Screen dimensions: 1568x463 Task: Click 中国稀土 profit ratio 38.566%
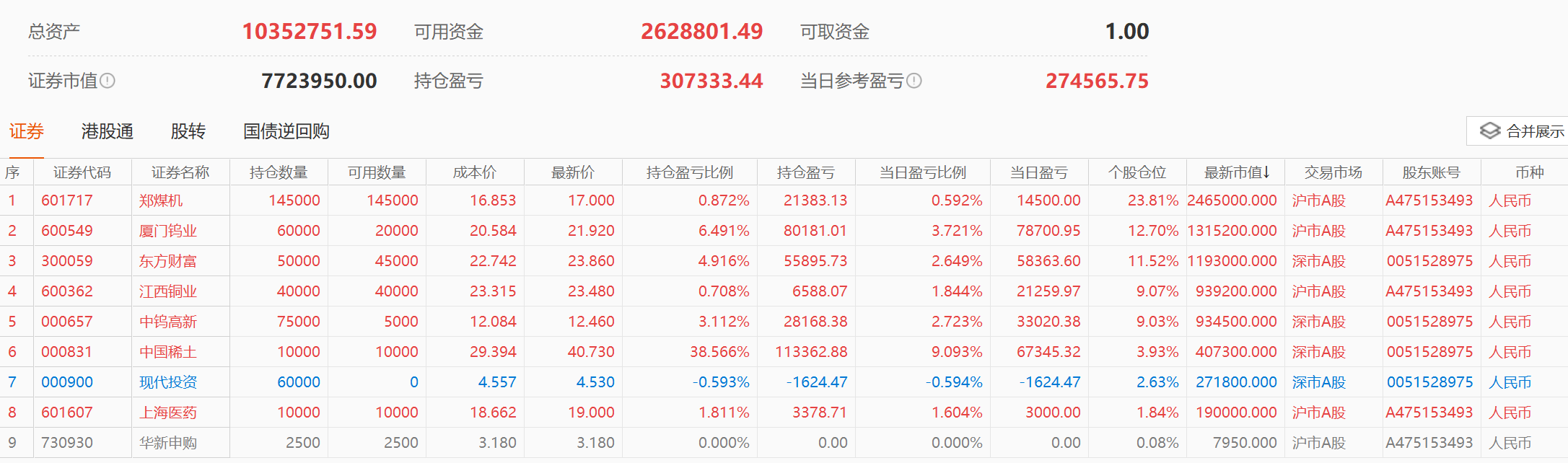(x=719, y=352)
